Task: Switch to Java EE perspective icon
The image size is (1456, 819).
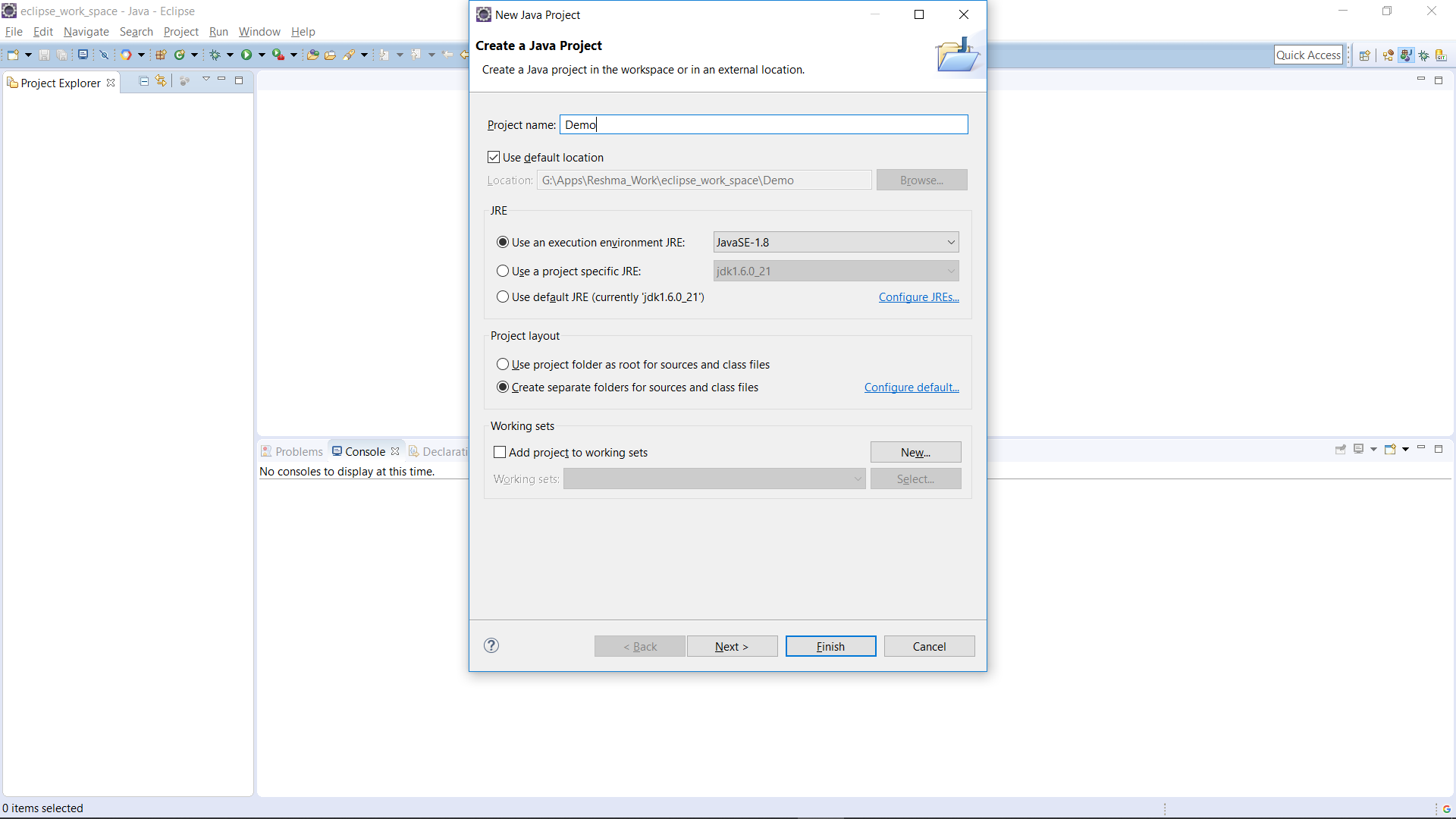Action: [1389, 55]
